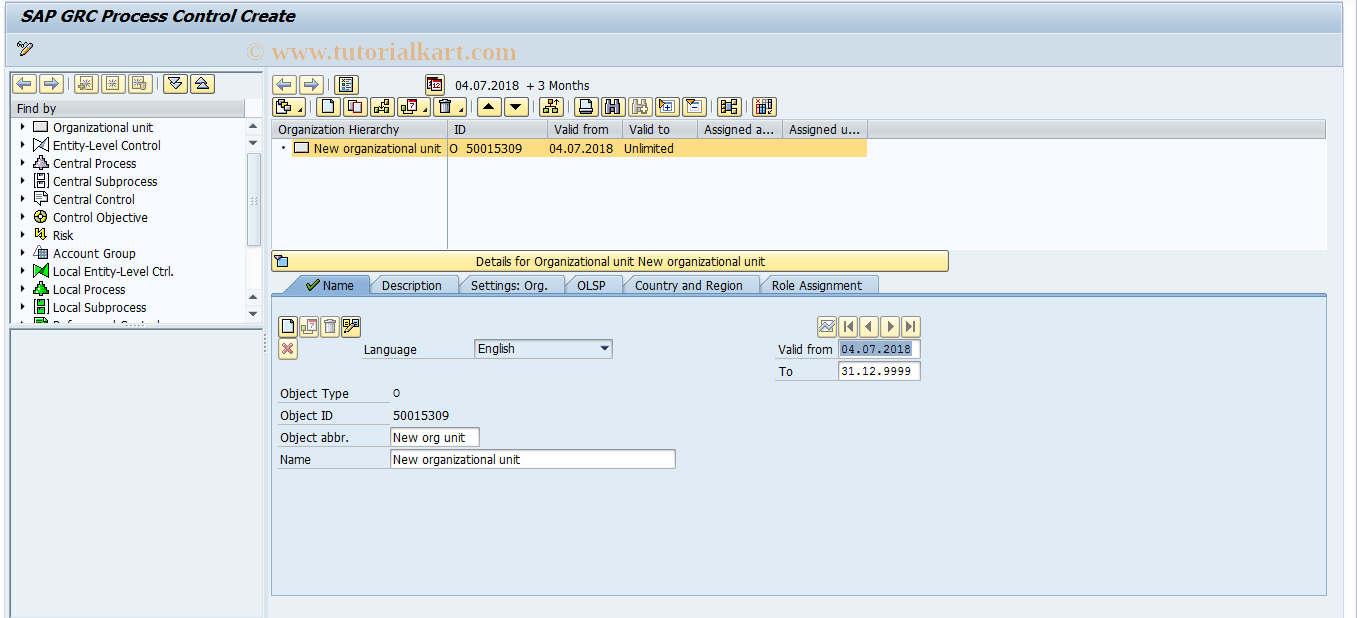Click the Assign hierarchy icon in toolbar

pos(382,107)
